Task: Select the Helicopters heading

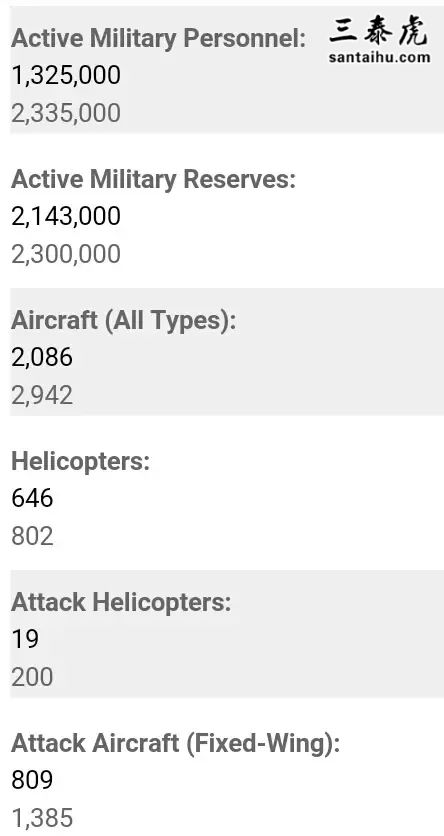Action: (x=80, y=462)
